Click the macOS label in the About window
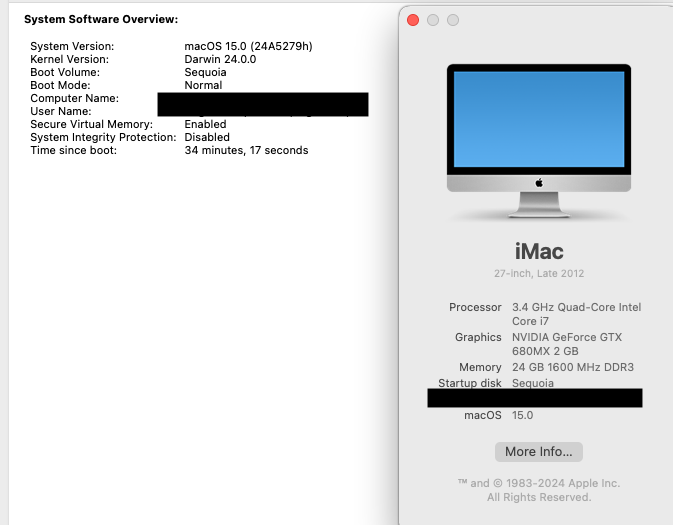 [x=483, y=416]
